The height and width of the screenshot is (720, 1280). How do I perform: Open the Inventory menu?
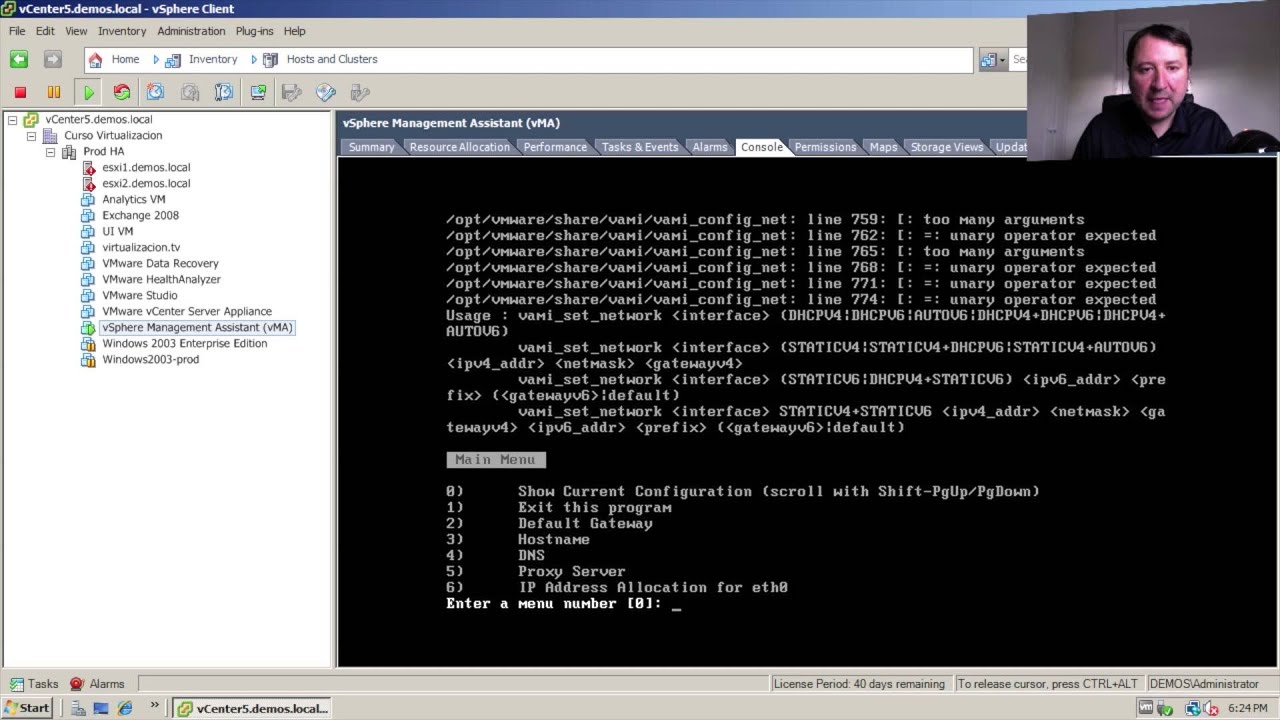point(122,31)
